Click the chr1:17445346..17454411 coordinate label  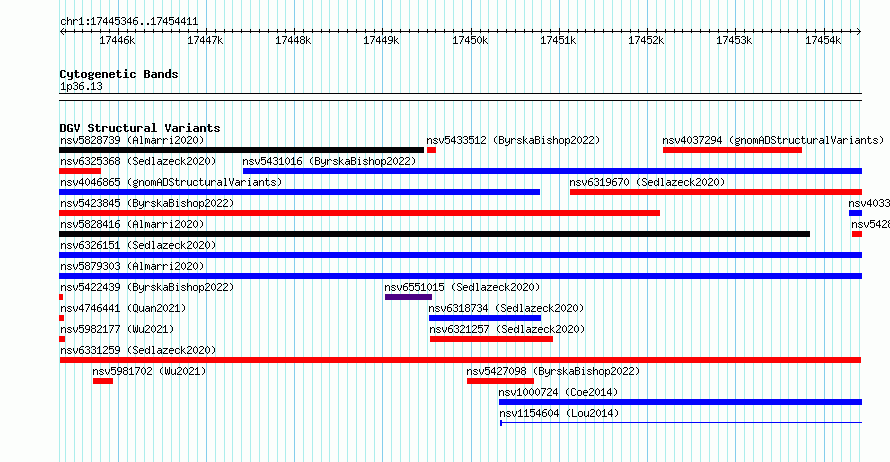coord(129,22)
